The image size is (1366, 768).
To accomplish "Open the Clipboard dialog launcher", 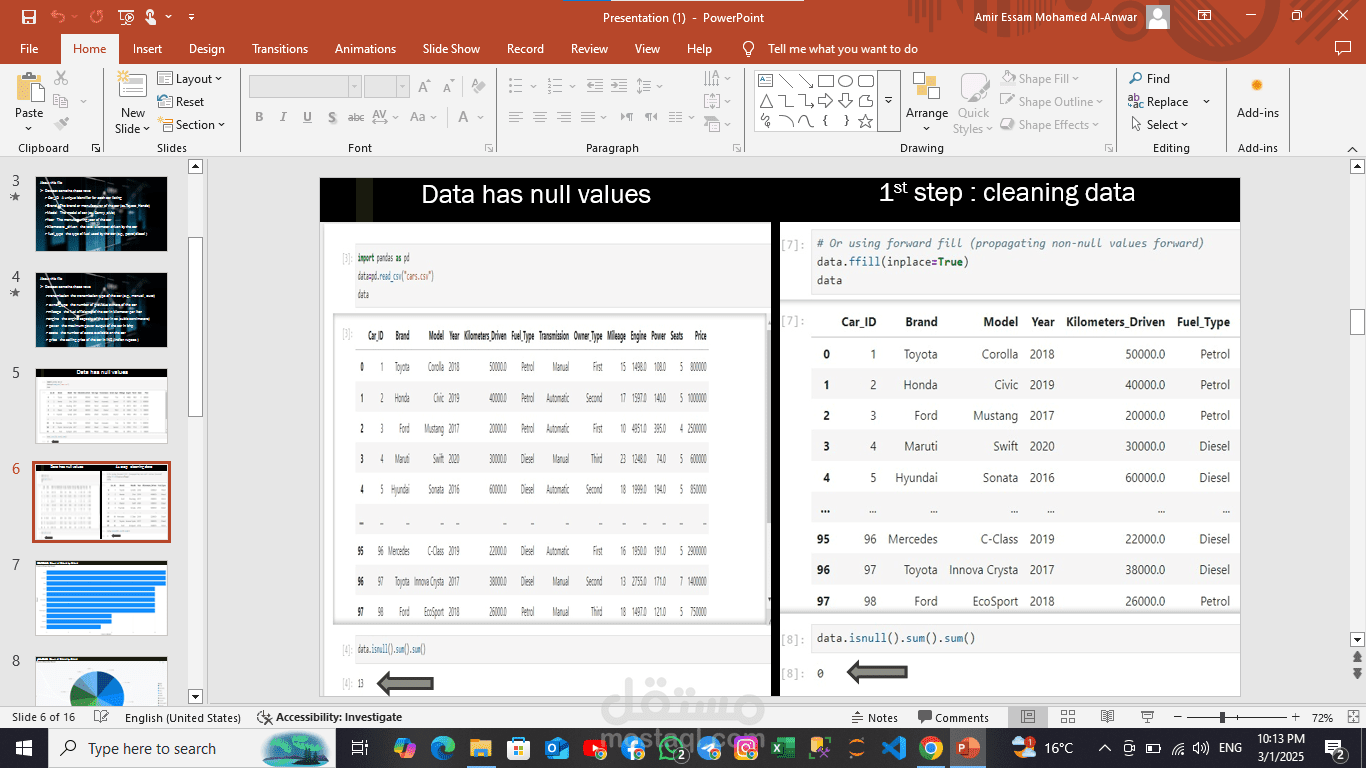I will click(96, 148).
